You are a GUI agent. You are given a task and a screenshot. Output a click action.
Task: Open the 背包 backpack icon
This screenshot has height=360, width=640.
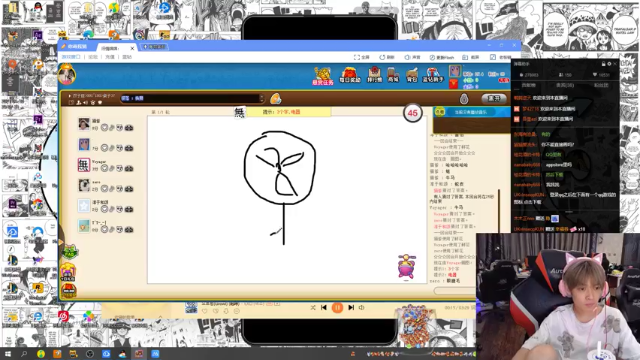[411, 75]
